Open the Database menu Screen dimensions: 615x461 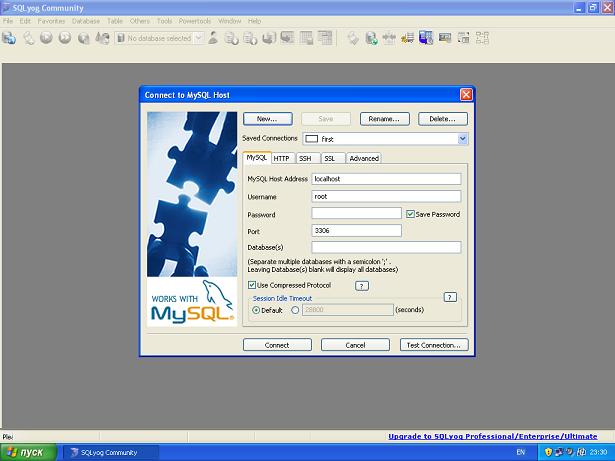coord(86,21)
